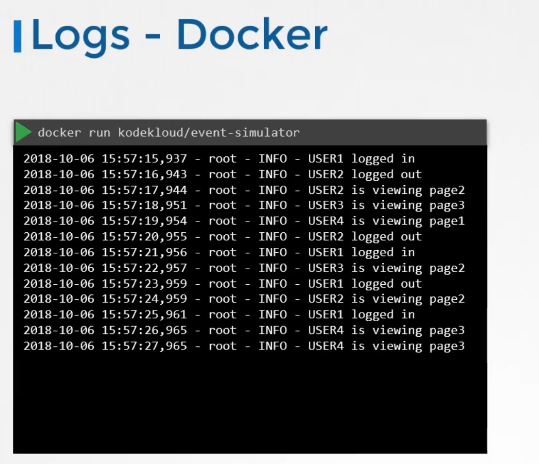The width and height of the screenshot is (539, 464).
Task: Click the 15:57:17,944 USER2 viewing page2 line
Action: [x=244, y=190]
